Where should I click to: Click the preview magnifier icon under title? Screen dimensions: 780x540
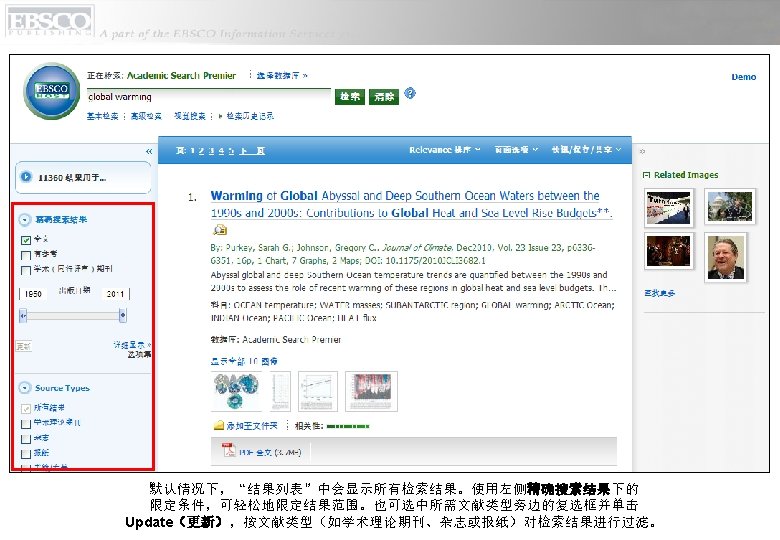pyautogui.click(x=220, y=230)
